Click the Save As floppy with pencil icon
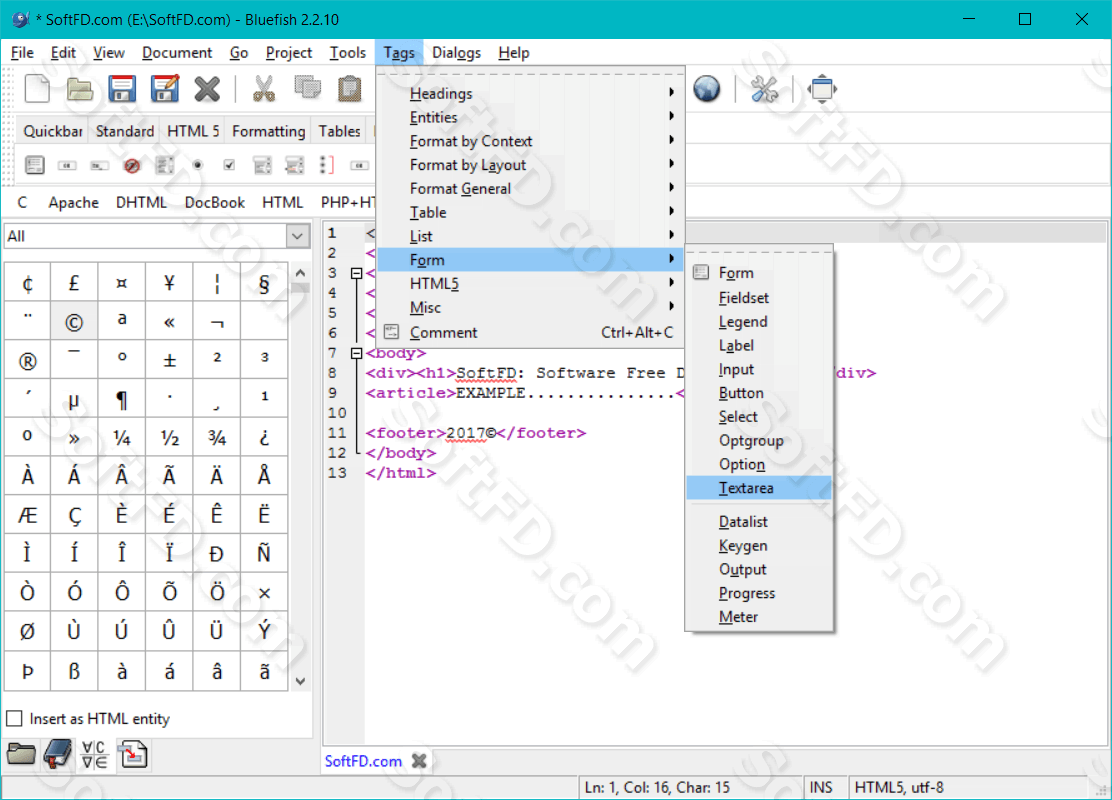 click(165, 89)
